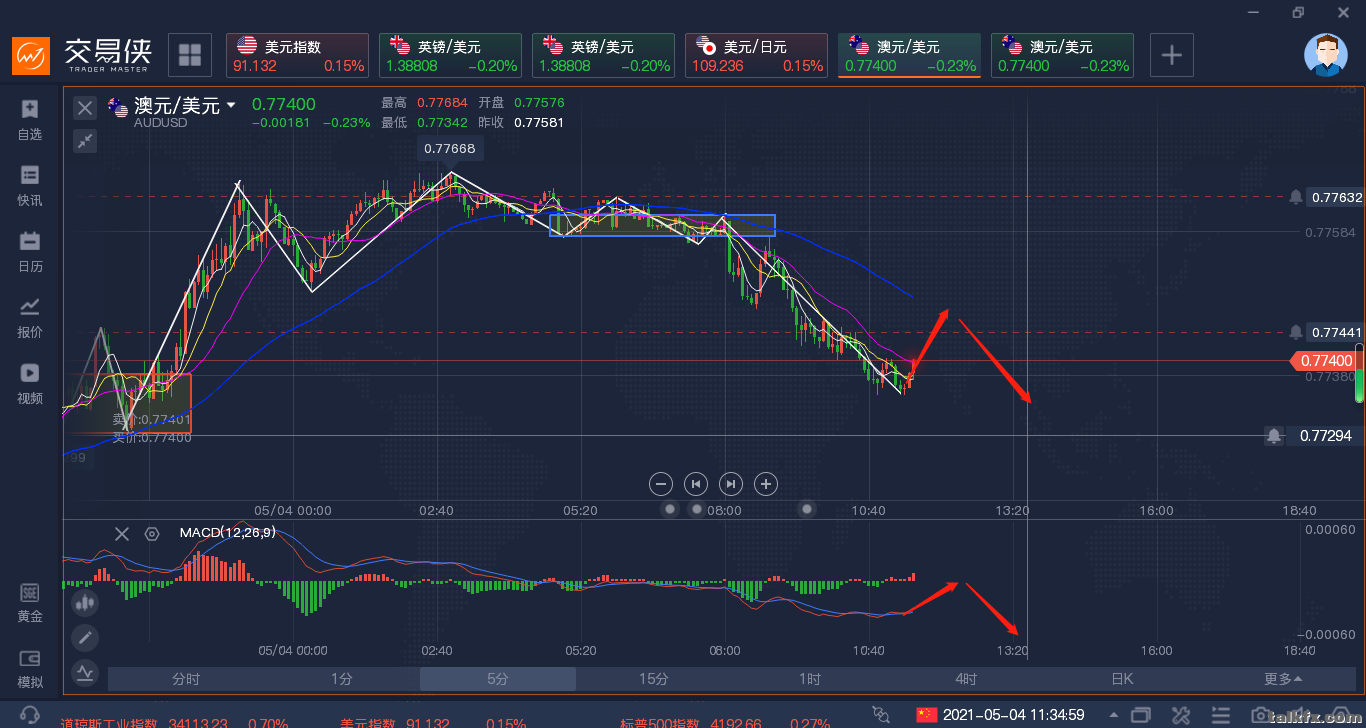The image size is (1366, 728).
Task: Toggle the alert bell at 0.77294
Action: (x=1274, y=436)
